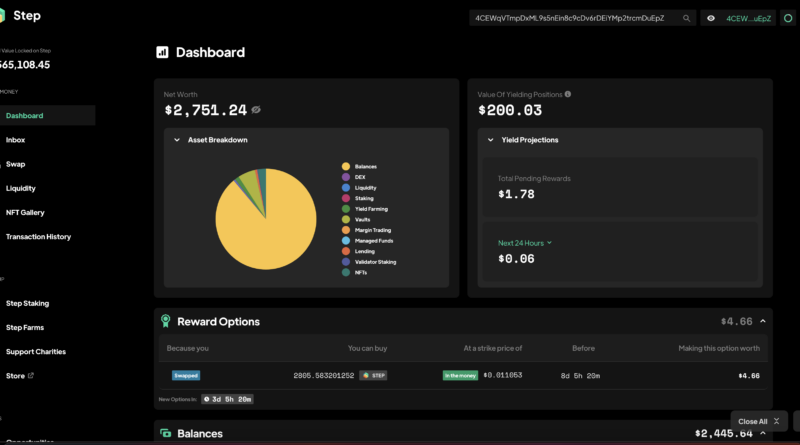800x445 pixels.
Task: Click the STEP token badge in rewards row
Action: [x=373, y=375]
